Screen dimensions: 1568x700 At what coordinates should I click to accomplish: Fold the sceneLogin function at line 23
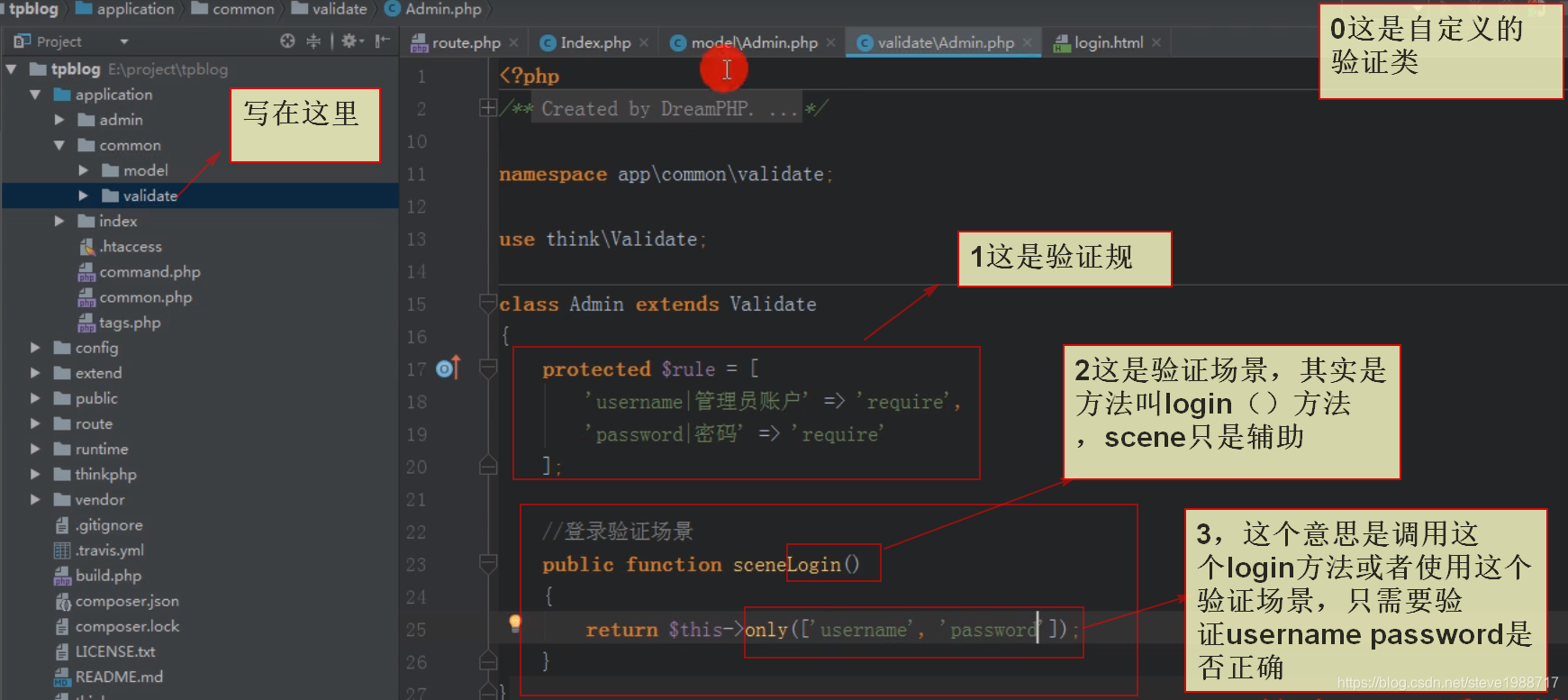pyautogui.click(x=488, y=564)
